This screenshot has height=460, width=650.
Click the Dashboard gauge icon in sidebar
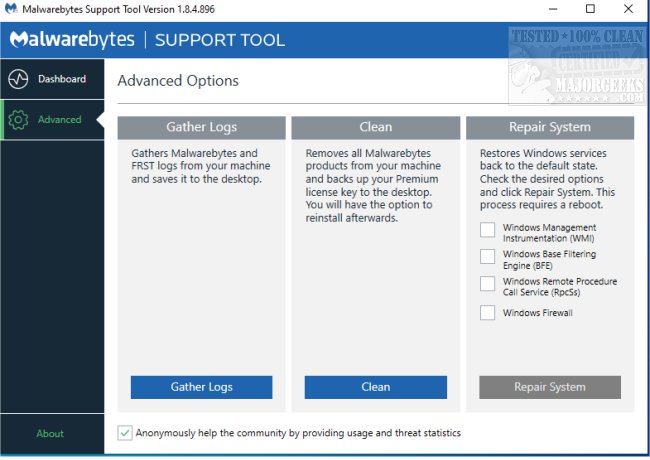pyautogui.click(x=17, y=79)
